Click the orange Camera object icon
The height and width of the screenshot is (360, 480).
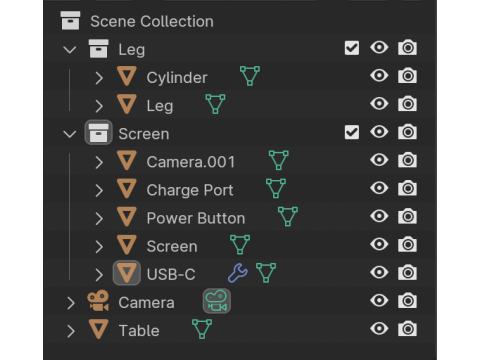click(98, 301)
